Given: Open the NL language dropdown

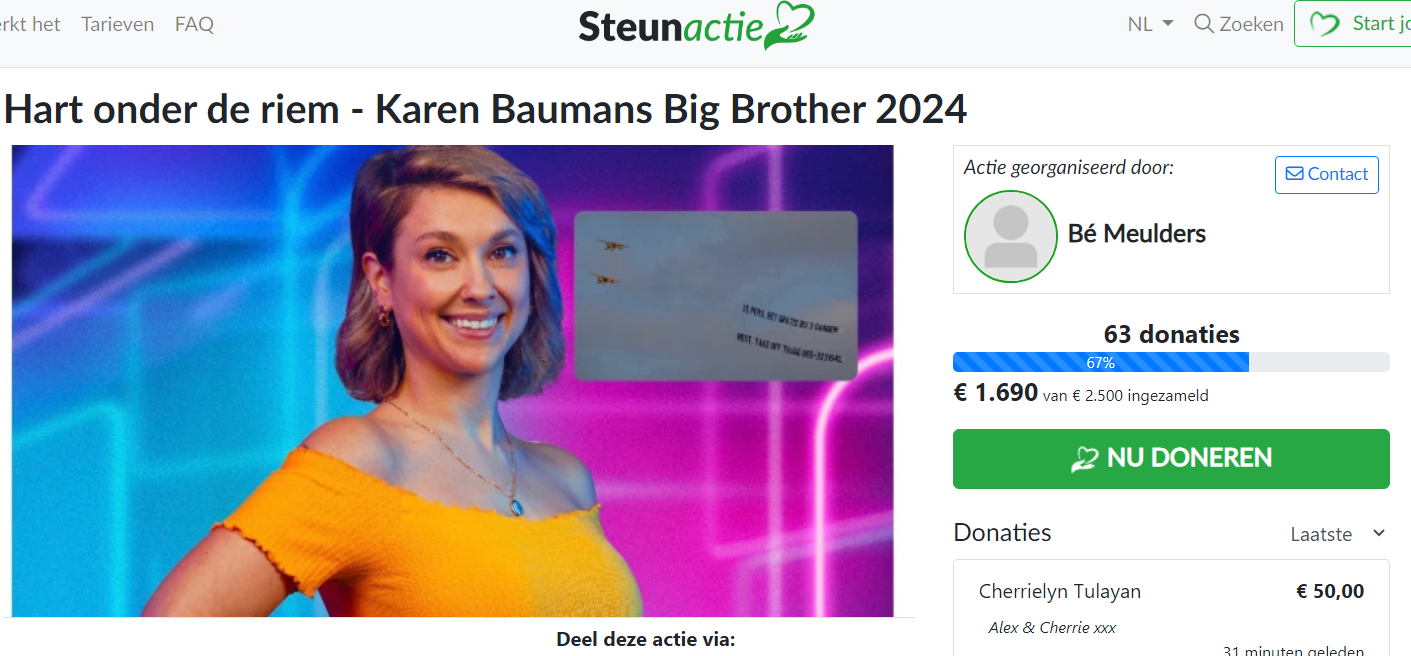Looking at the screenshot, I should pos(1150,24).
